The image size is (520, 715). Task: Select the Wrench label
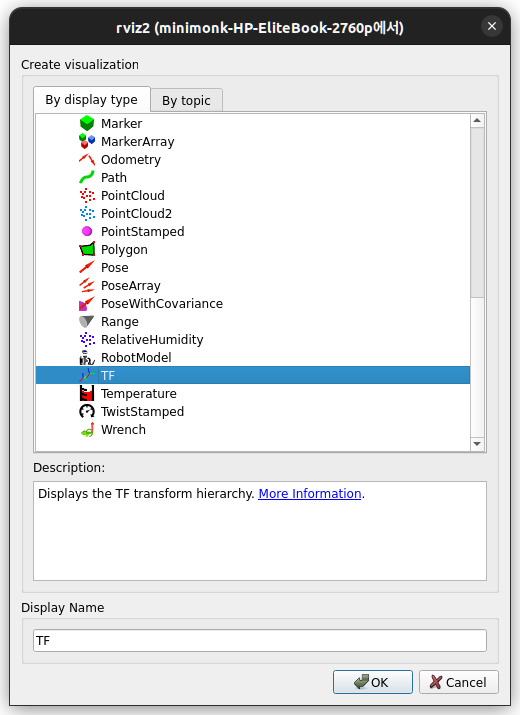click(x=123, y=430)
